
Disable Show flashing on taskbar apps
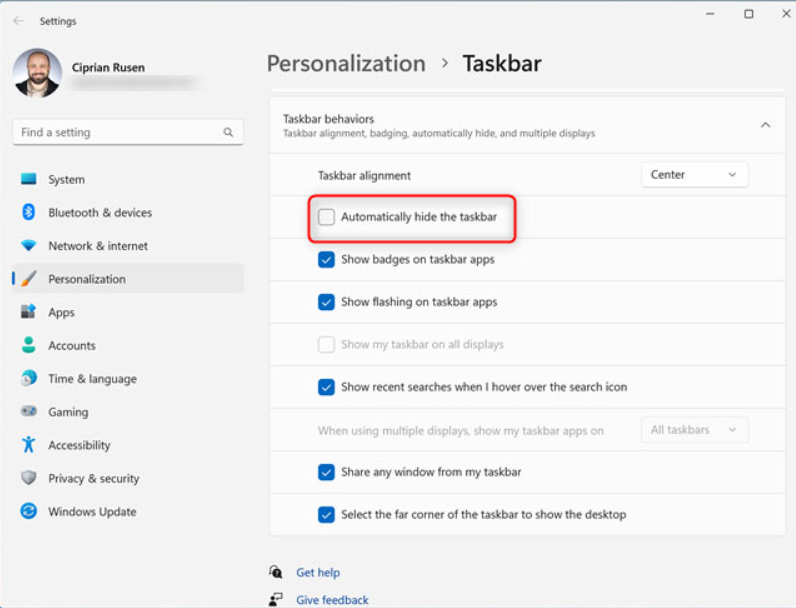(x=327, y=302)
